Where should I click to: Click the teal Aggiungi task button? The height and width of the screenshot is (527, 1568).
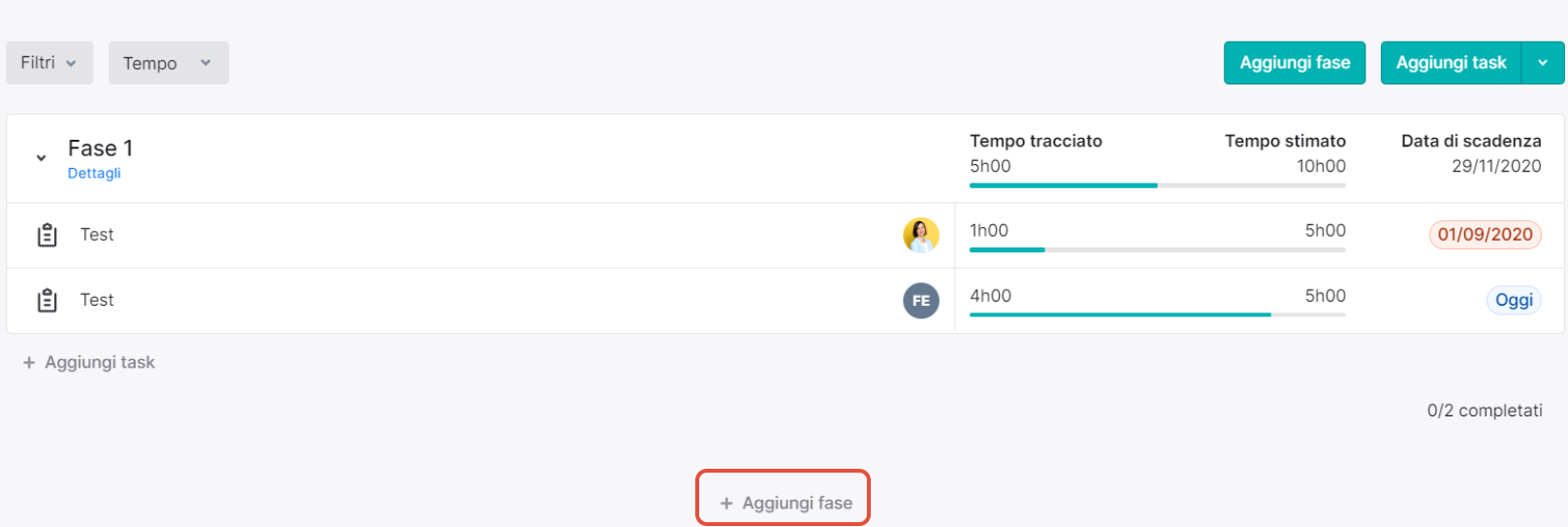(x=1451, y=63)
